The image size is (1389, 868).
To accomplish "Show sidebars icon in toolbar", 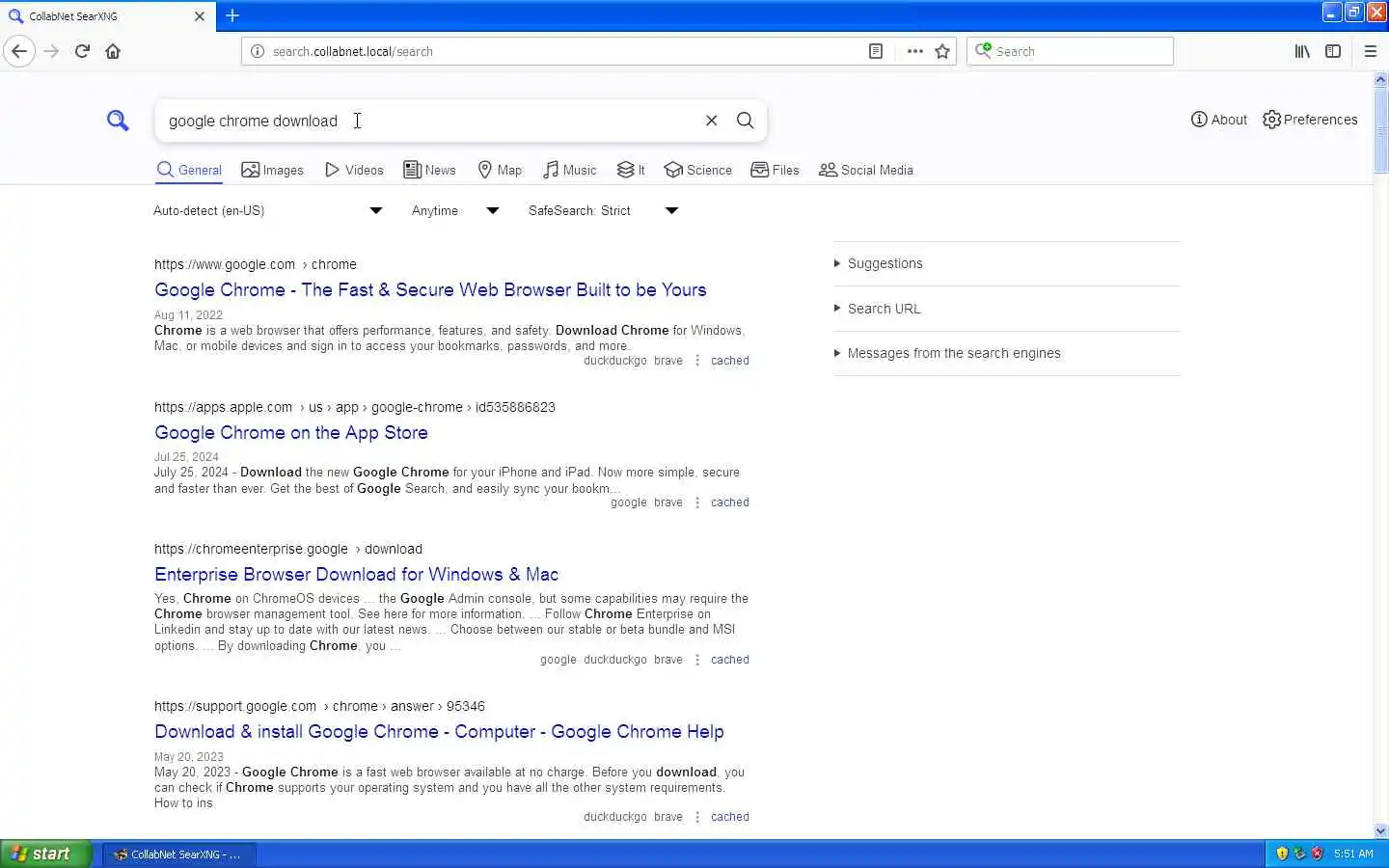I will point(1333,51).
